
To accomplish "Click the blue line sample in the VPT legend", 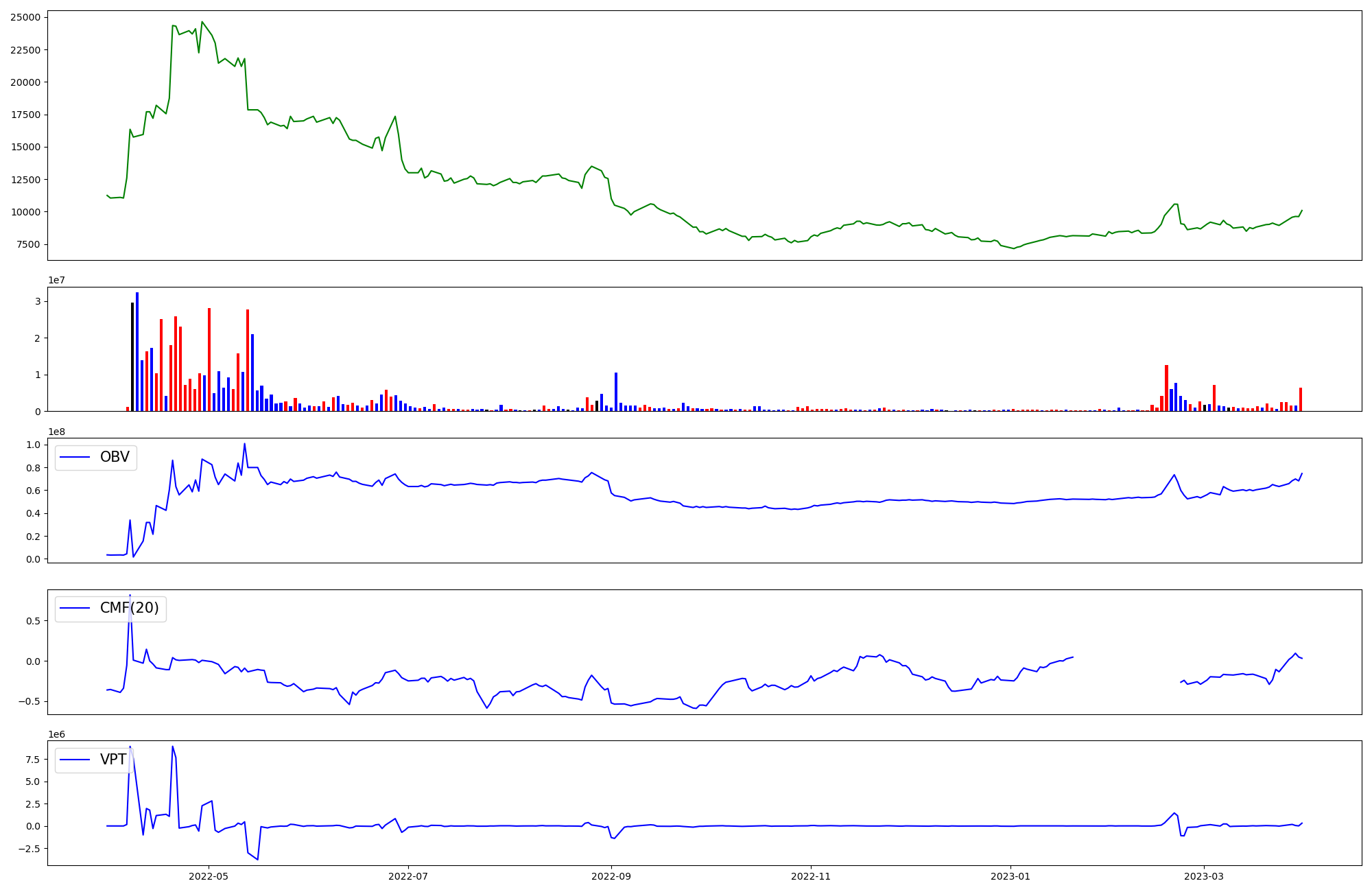I will (75, 760).
